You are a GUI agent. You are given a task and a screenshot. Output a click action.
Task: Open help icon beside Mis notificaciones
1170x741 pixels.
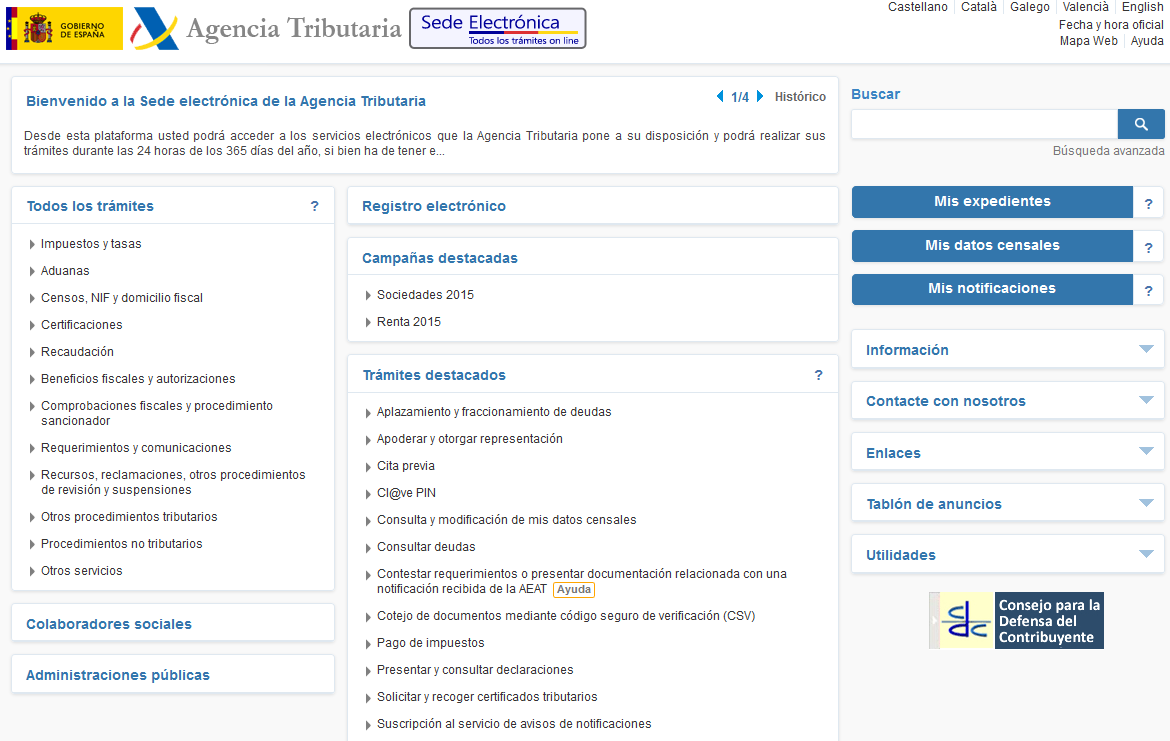click(1148, 290)
